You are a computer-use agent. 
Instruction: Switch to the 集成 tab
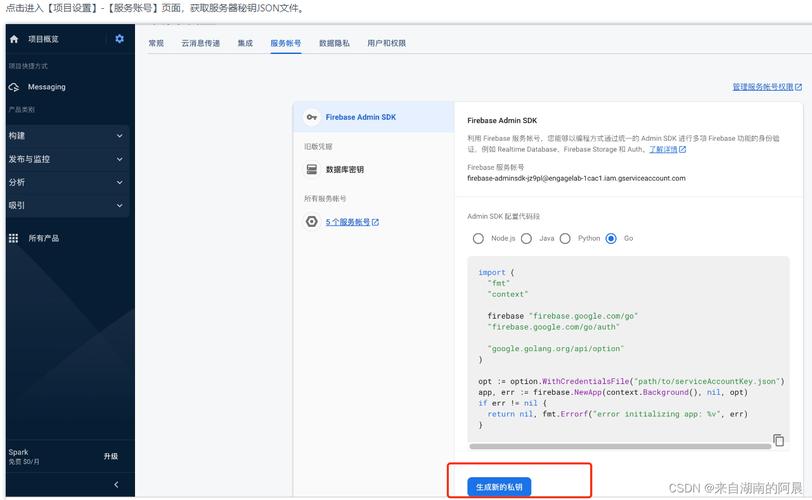click(x=245, y=43)
